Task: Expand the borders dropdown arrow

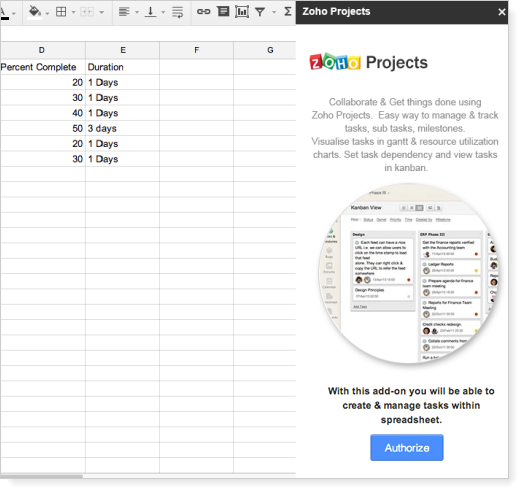Action: point(74,13)
